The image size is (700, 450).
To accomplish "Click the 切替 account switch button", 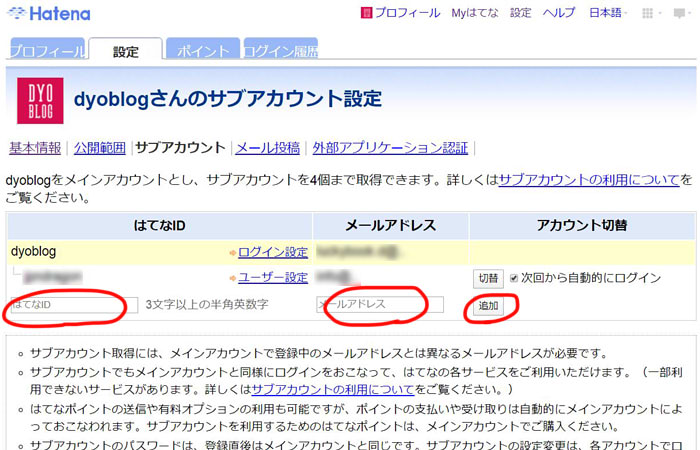I will (x=488, y=279).
